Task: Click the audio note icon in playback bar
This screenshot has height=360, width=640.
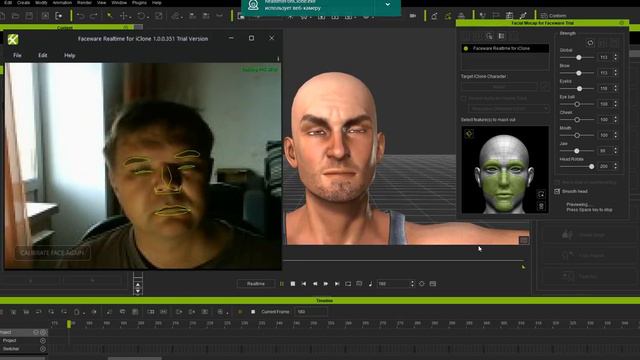Action: tap(370, 284)
